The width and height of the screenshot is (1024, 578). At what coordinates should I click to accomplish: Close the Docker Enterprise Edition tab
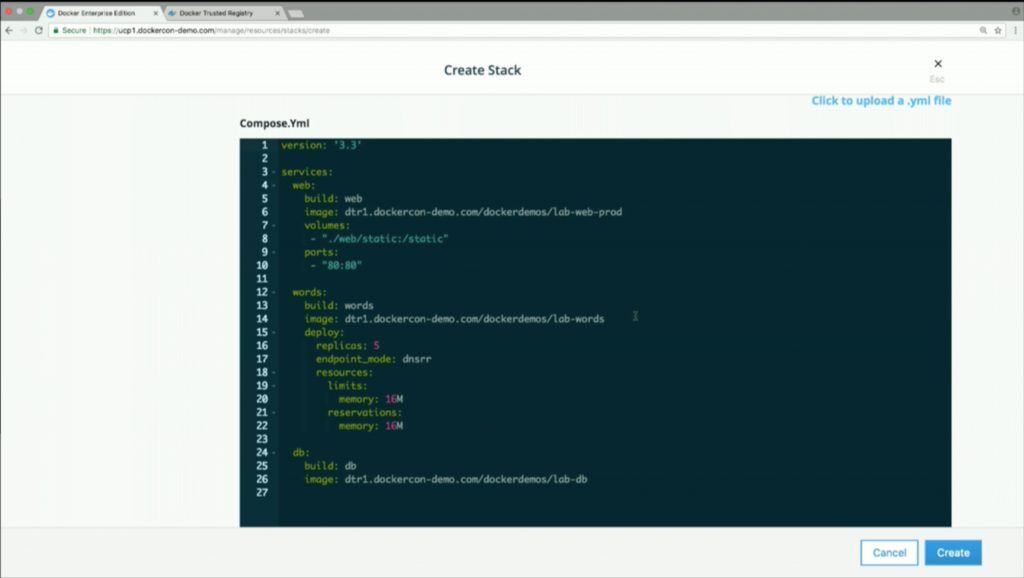click(155, 13)
